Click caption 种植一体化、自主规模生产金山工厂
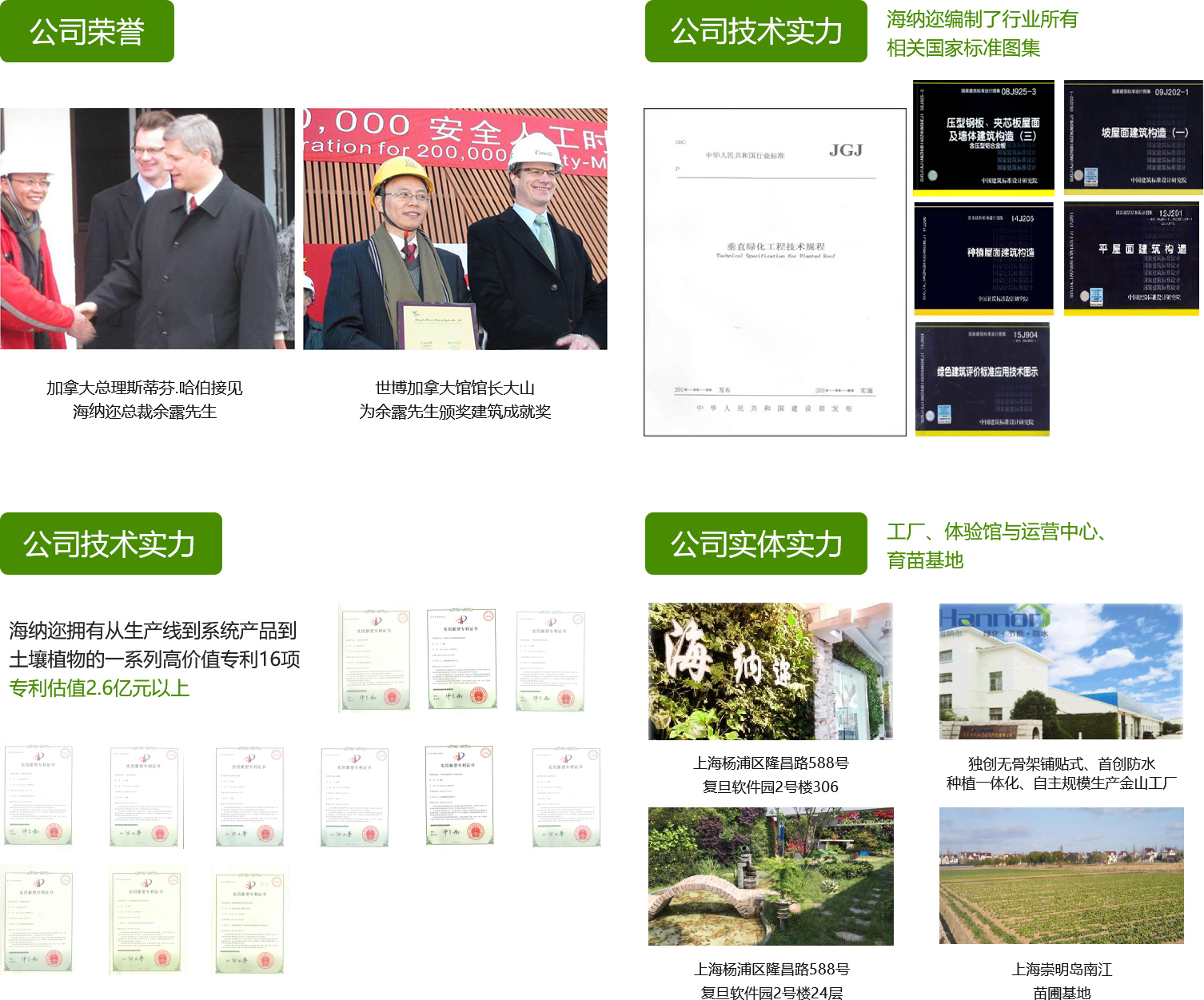 (1062, 783)
